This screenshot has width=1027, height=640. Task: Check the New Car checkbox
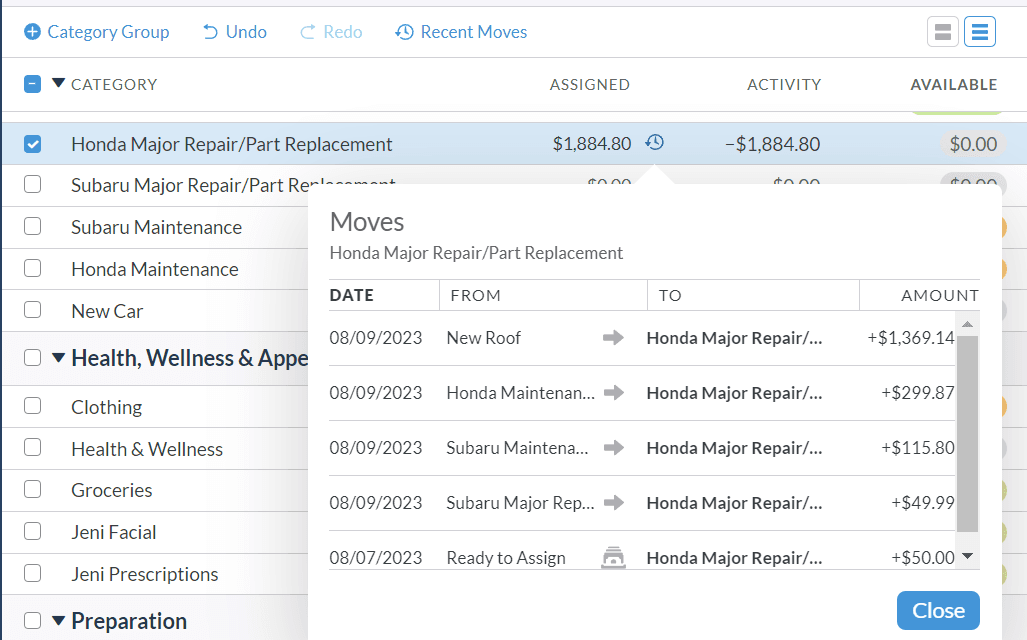point(32,310)
